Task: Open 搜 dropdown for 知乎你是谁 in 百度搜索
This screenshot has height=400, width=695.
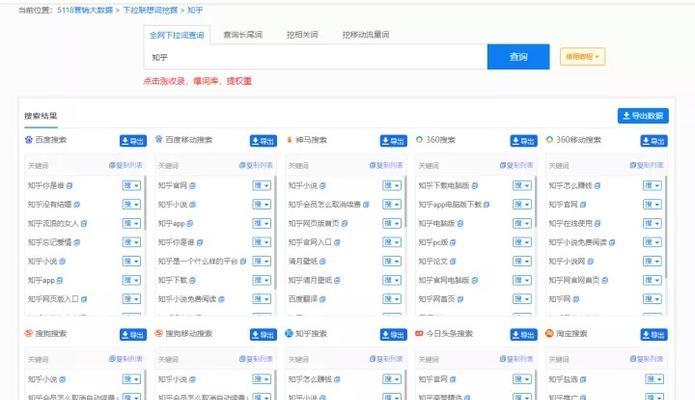Action: pos(132,185)
